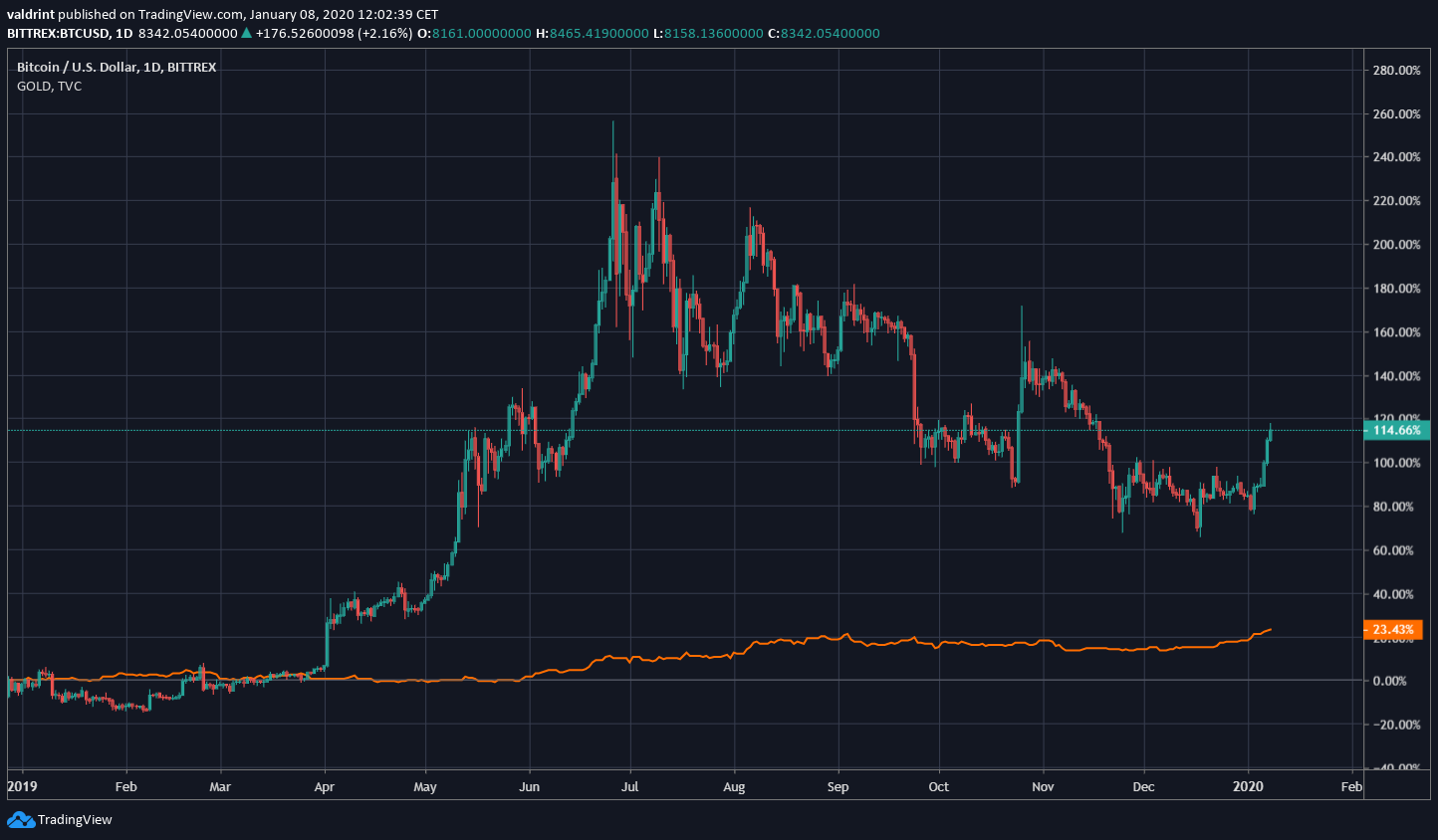
Task: Click the TradingView cloud logo icon
Action: [x=19, y=819]
